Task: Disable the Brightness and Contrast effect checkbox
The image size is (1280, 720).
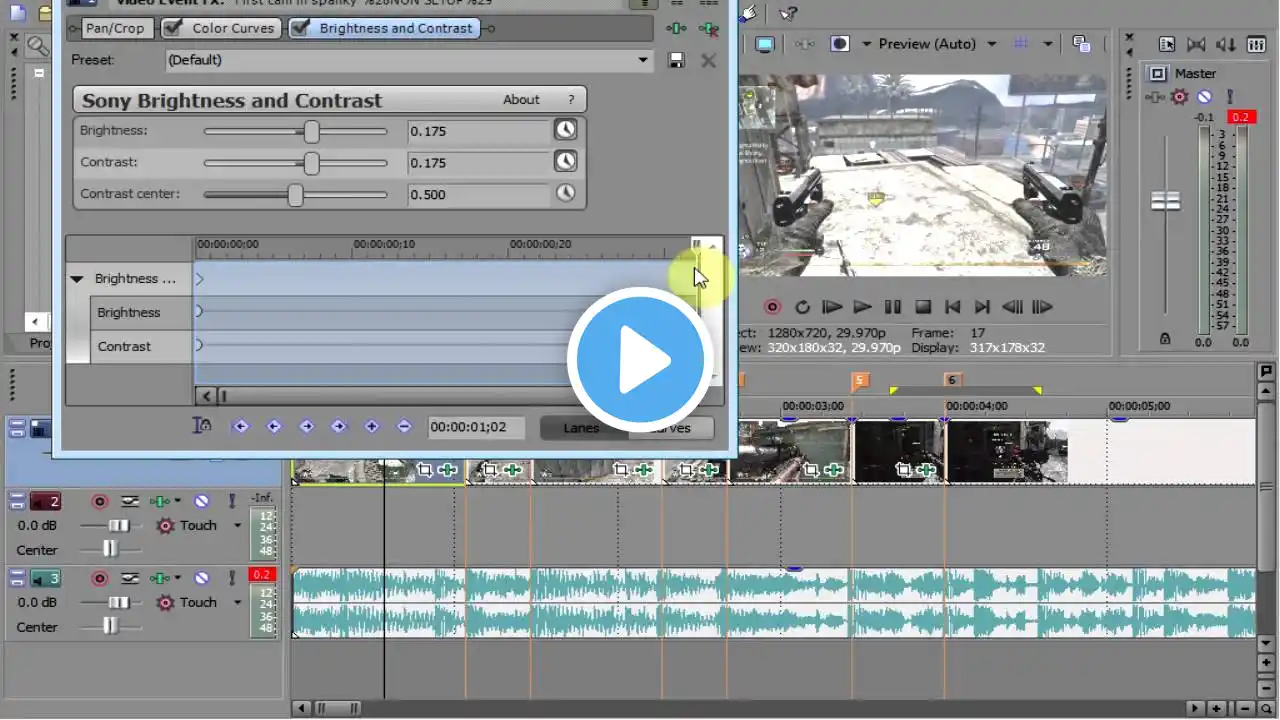Action: click(300, 28)
